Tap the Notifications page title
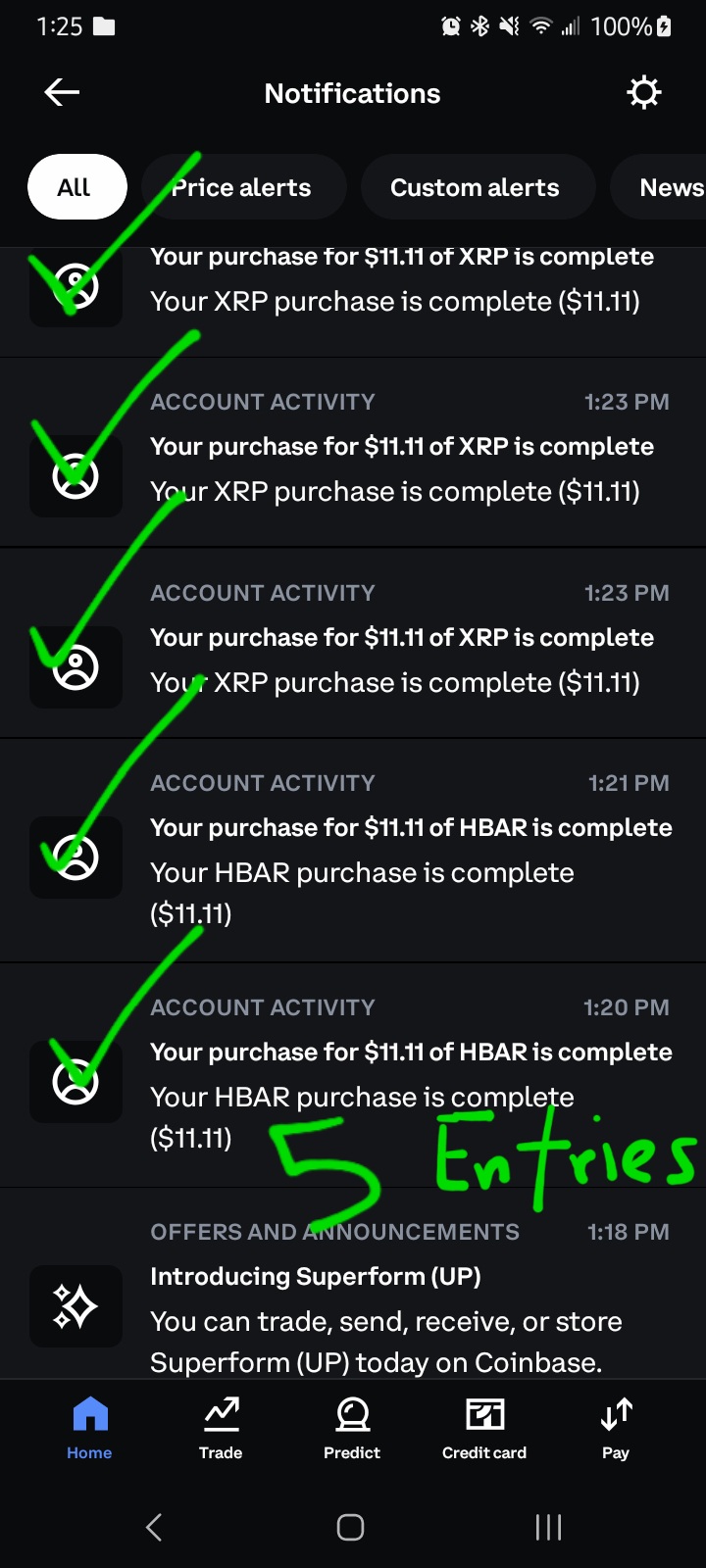 click(x=352, y=93)
